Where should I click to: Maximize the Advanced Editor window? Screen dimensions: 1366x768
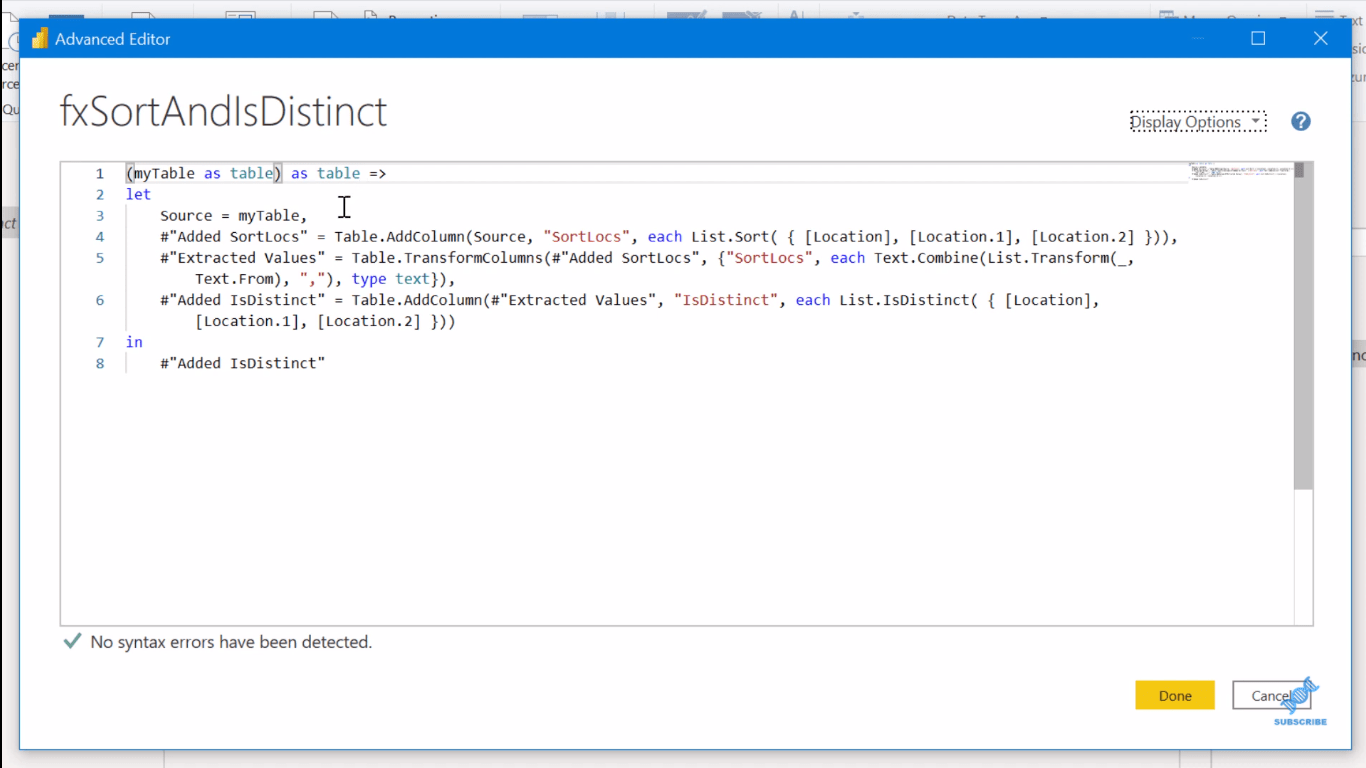pyautogui.click(x=1258, y=39)
